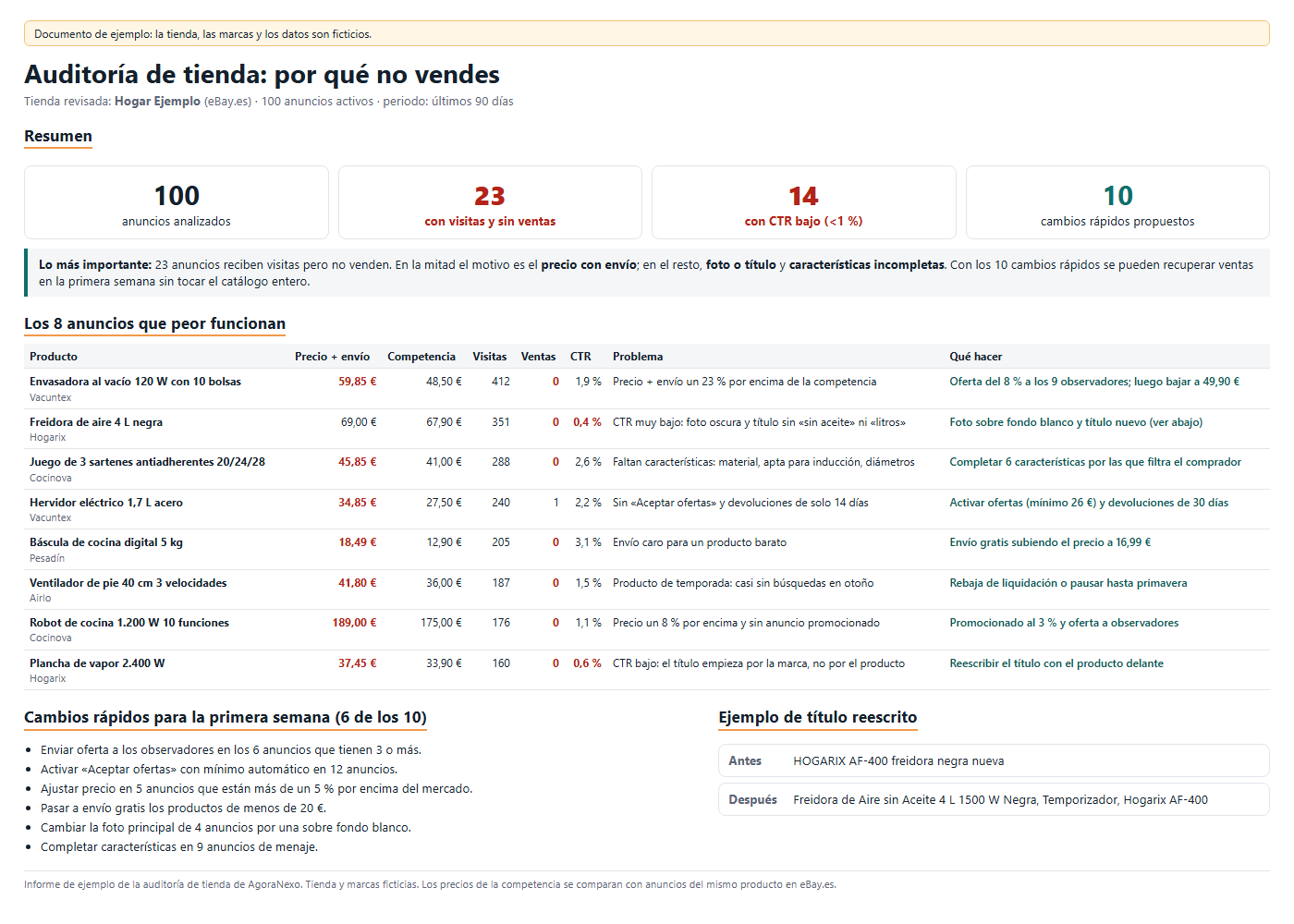Click the 189,00 € price of Robot de cocina

(354, 623)
